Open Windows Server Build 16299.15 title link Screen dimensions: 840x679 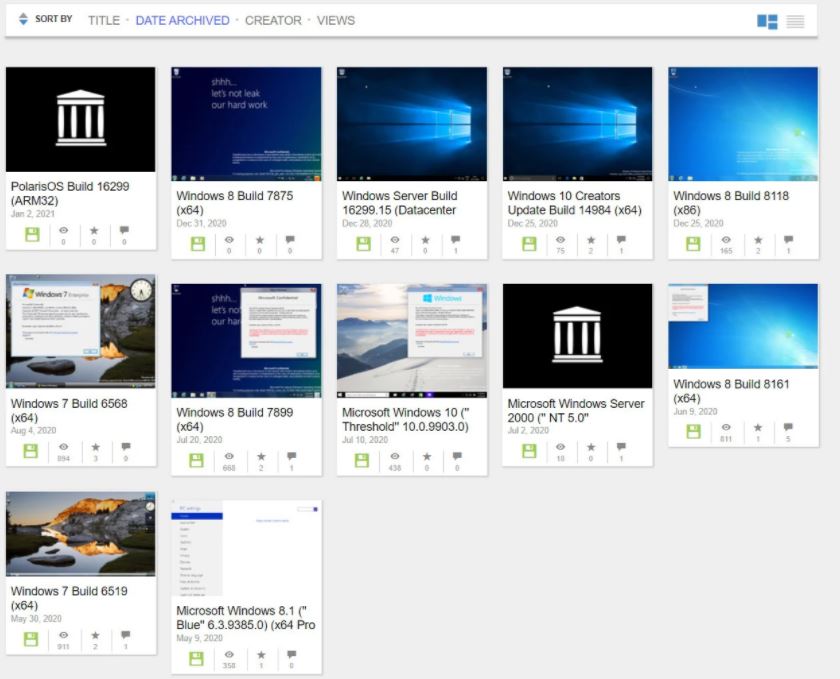(x=400, y=203)
